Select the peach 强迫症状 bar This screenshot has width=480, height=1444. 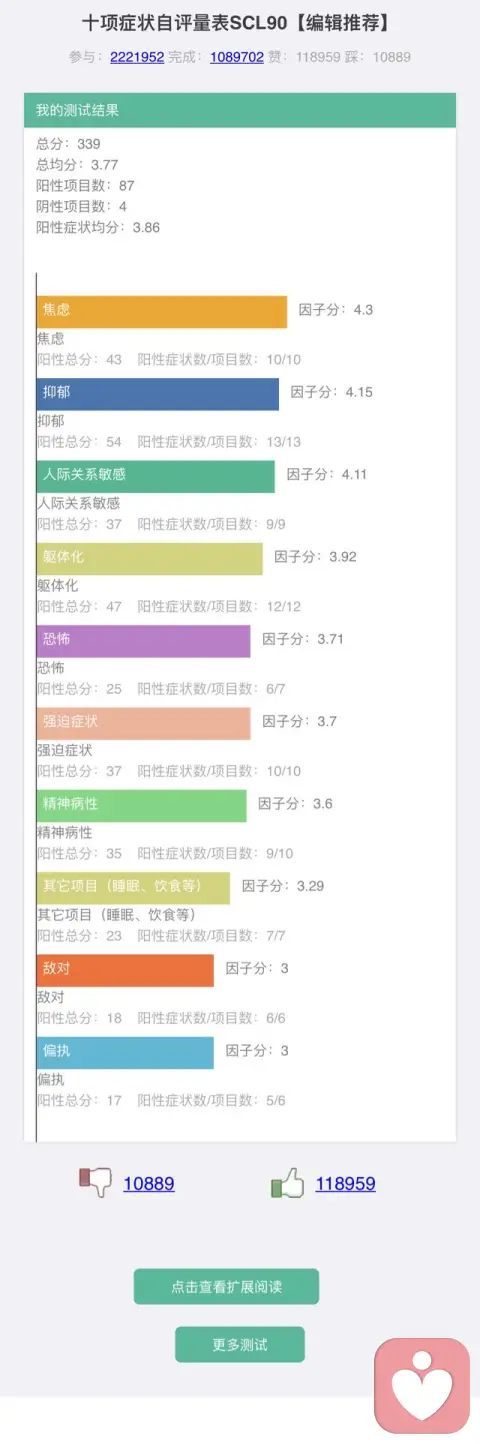(x=144, y=723)
